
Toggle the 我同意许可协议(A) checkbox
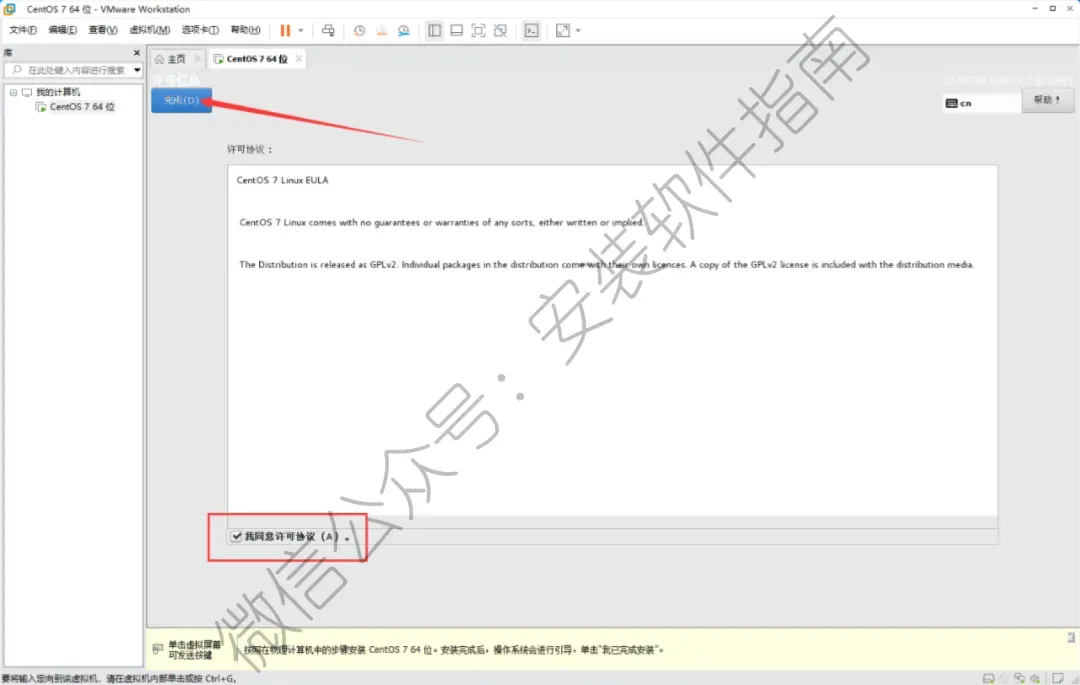click(236, 536)
